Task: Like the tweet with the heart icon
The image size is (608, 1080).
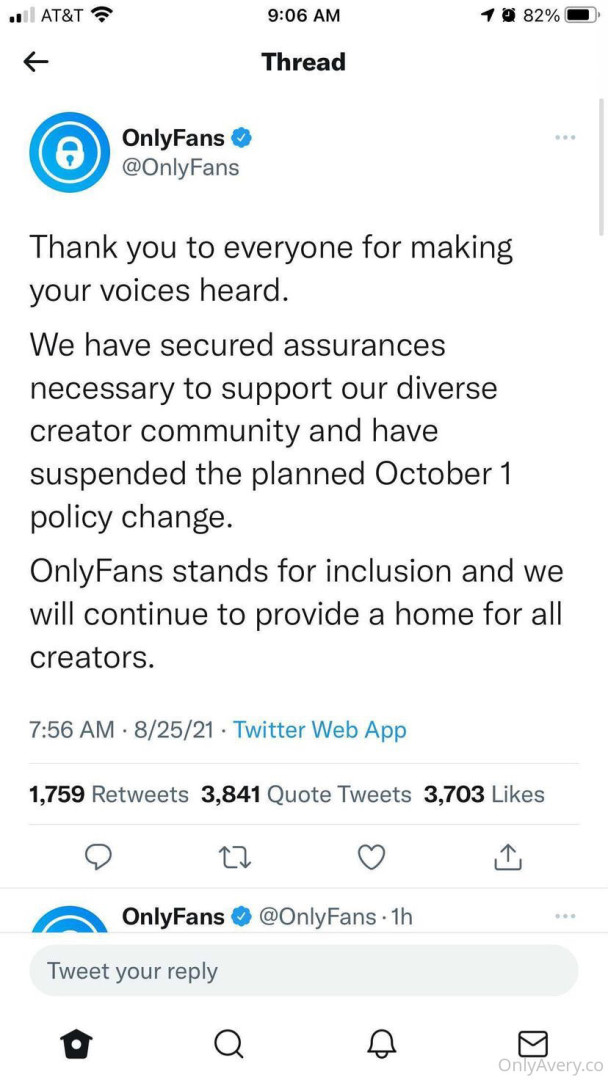Action: pos(371,856)
